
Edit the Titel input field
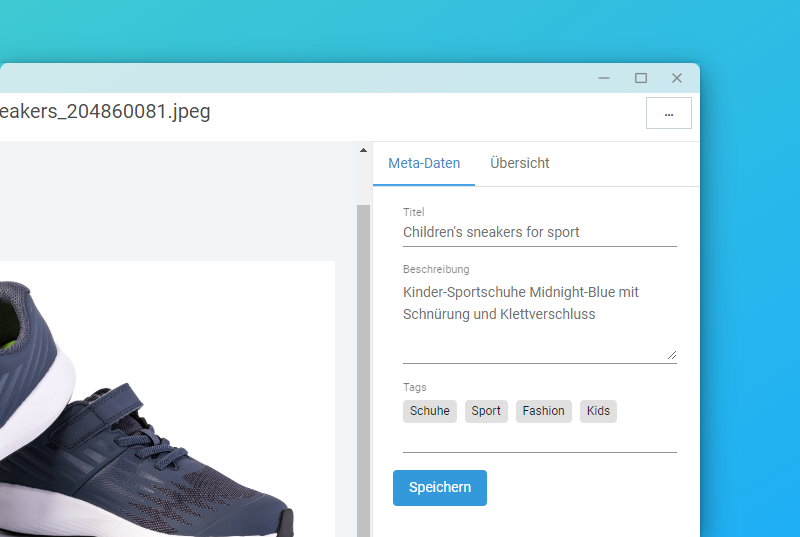coord(539,233)
